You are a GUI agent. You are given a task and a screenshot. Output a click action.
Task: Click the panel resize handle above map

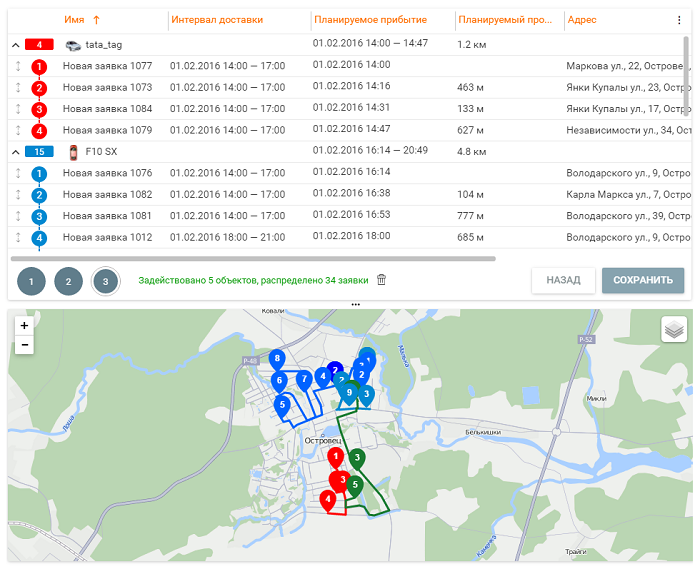[354, 304]
